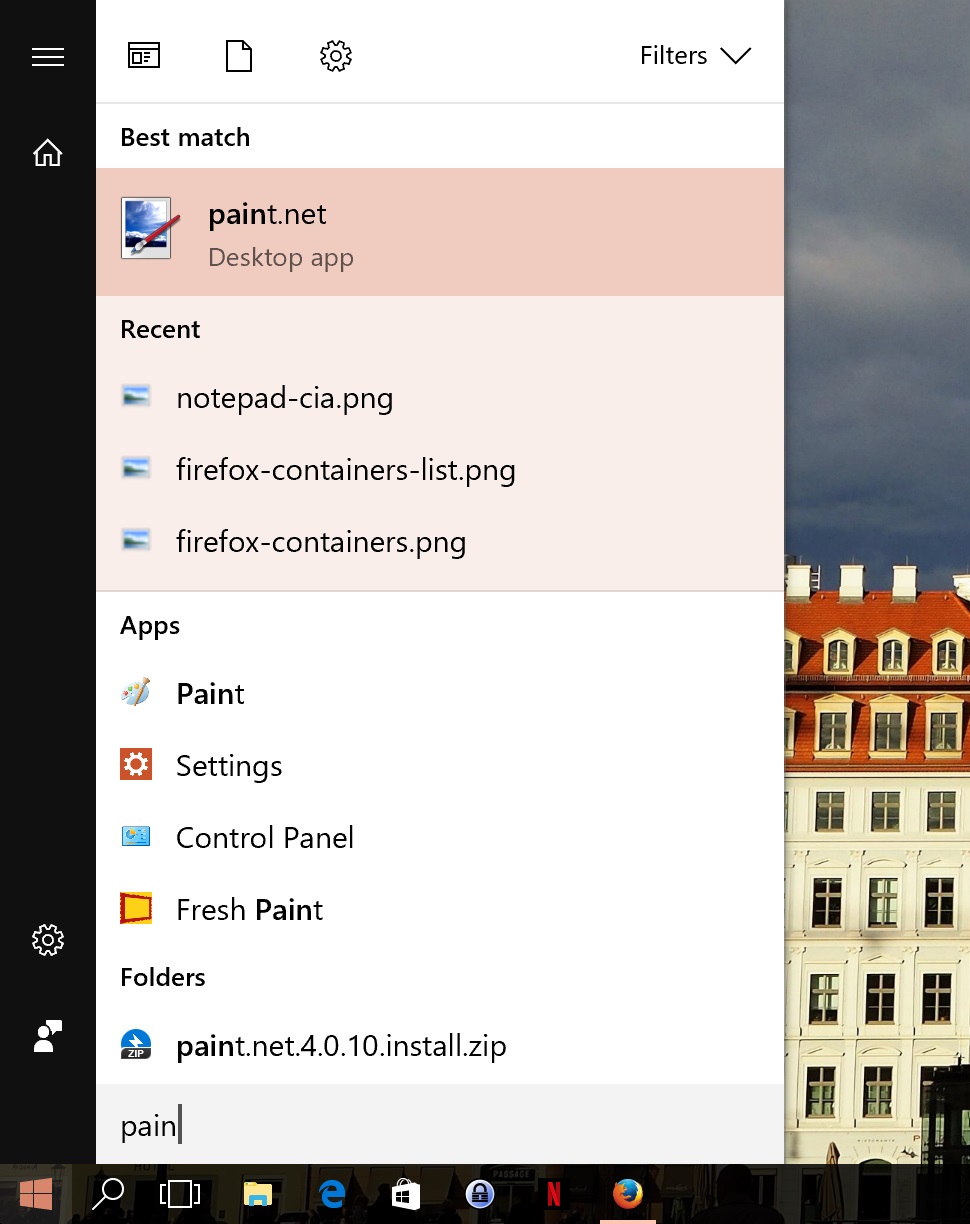The height and width of the screenshot is (1224, 970).
Task: Open recent file notepad-cia.png
Action: click(440, 398)
